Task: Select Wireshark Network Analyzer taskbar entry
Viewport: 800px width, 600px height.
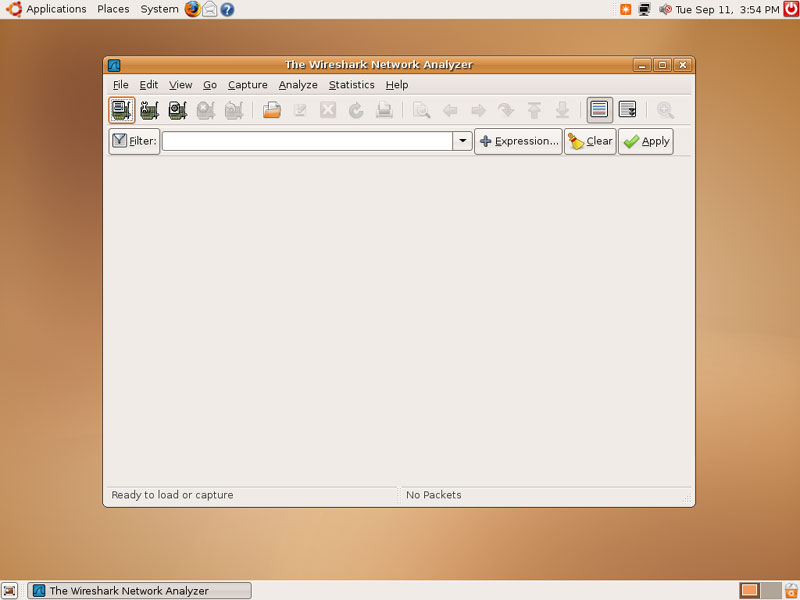Action: 139,591
